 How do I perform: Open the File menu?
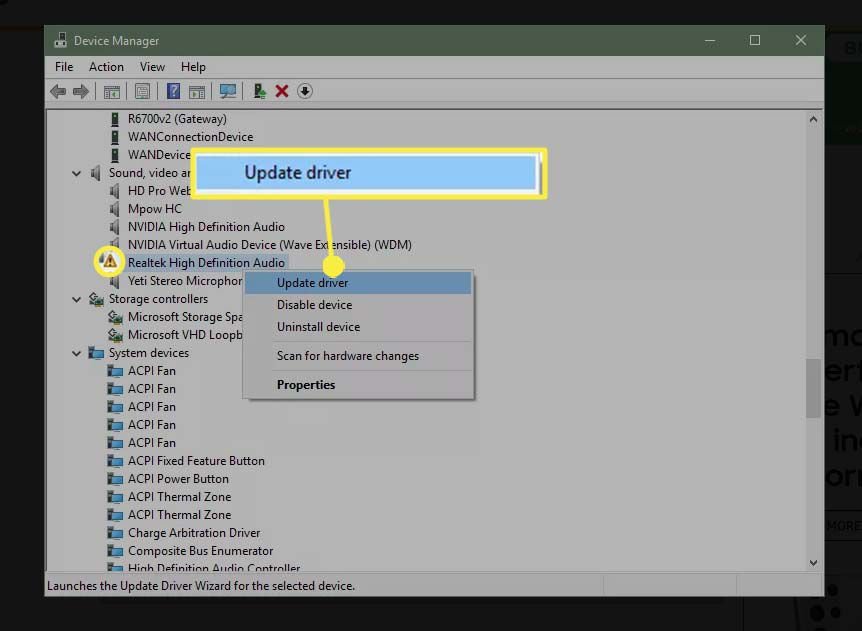pyautogui.click(x=64, y=67)
